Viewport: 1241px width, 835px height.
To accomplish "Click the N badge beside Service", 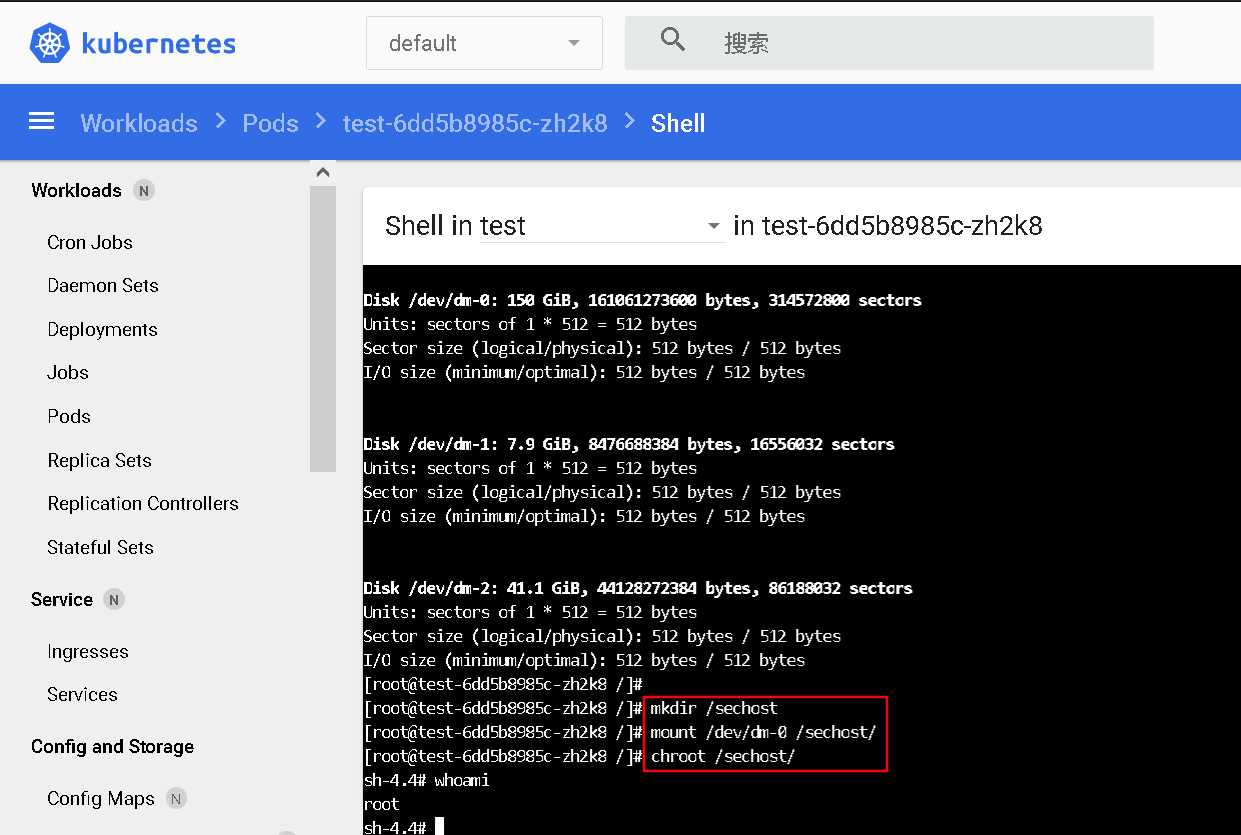I will pyautogui.click(x=114, y=600).
